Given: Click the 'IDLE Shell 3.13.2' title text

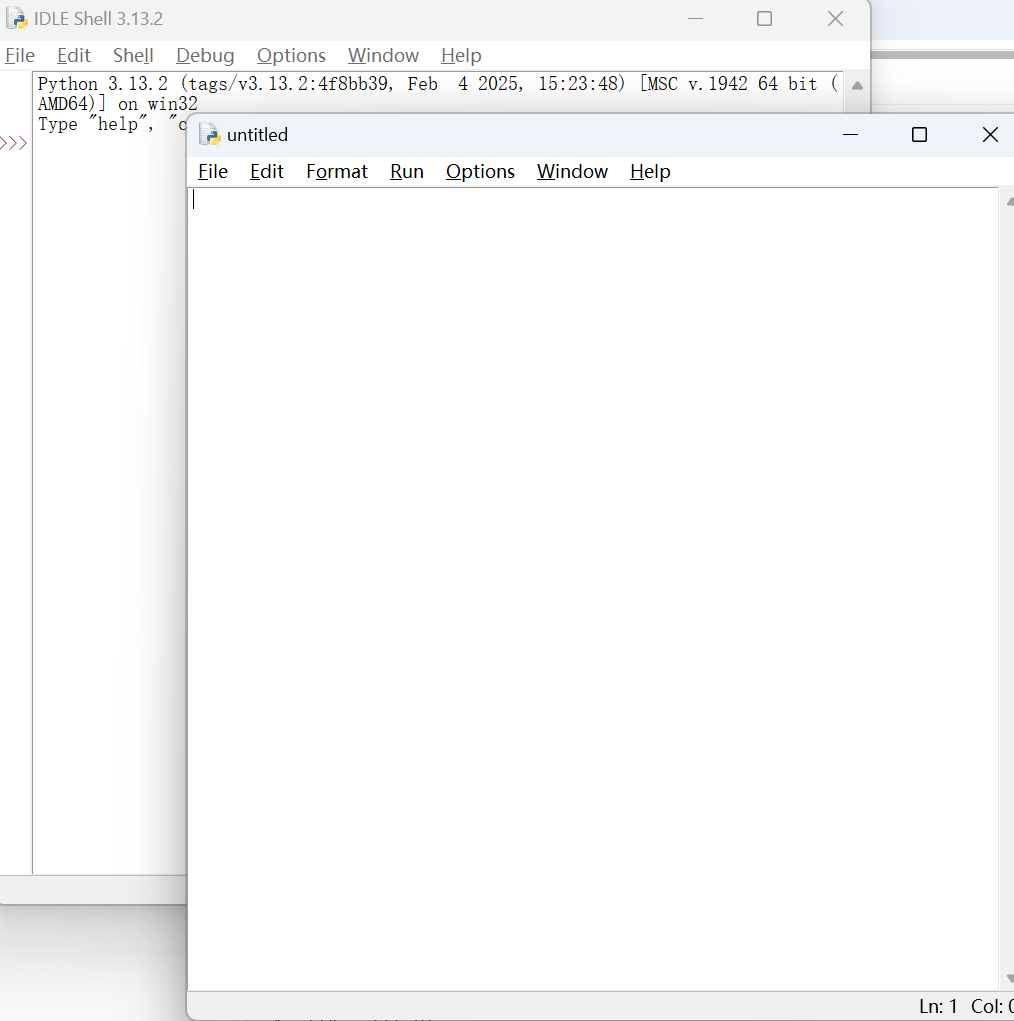Looking at the screenshot, I should (x=98, y=19).
